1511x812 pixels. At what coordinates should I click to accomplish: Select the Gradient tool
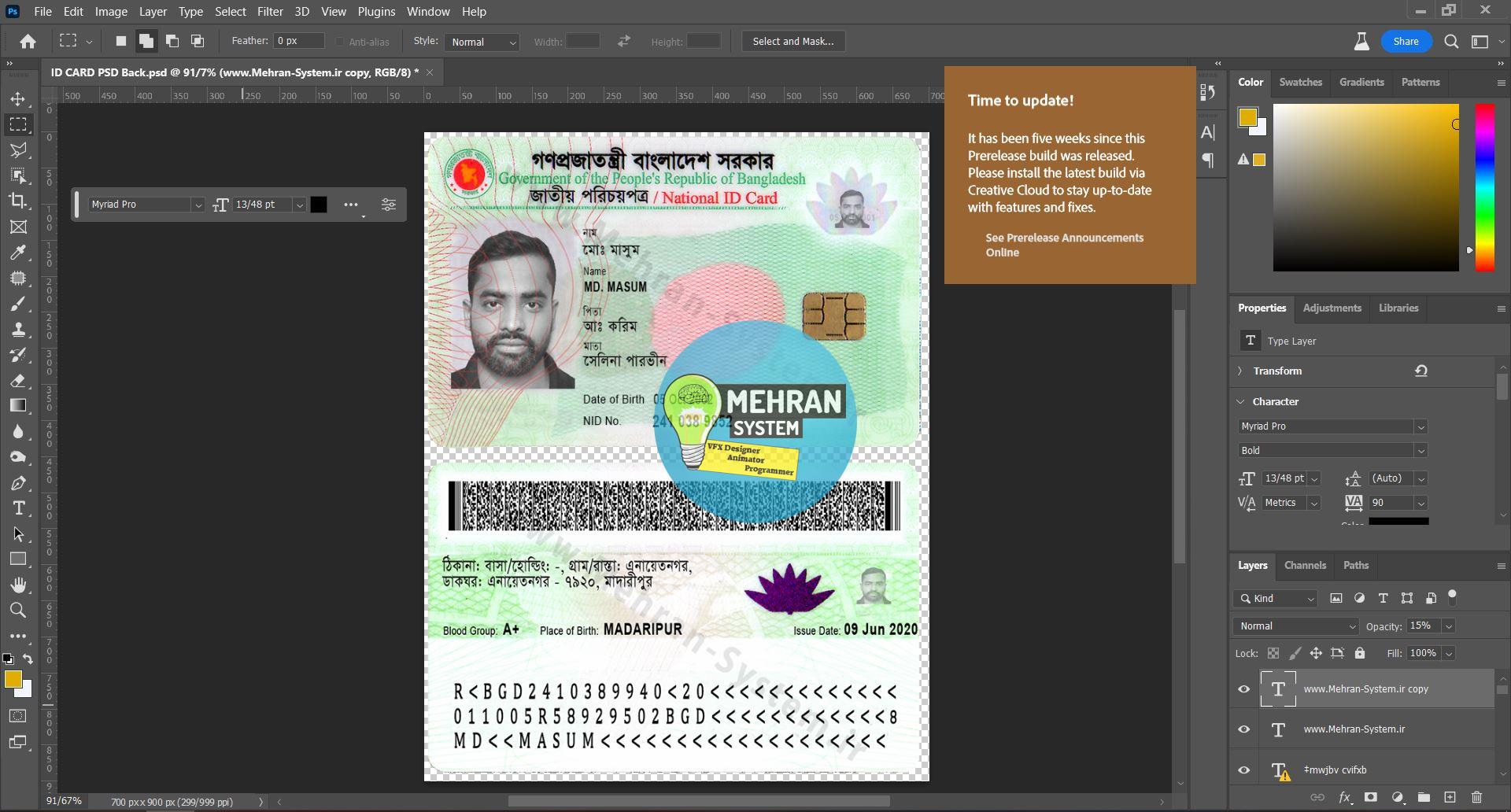coord(18,406)
